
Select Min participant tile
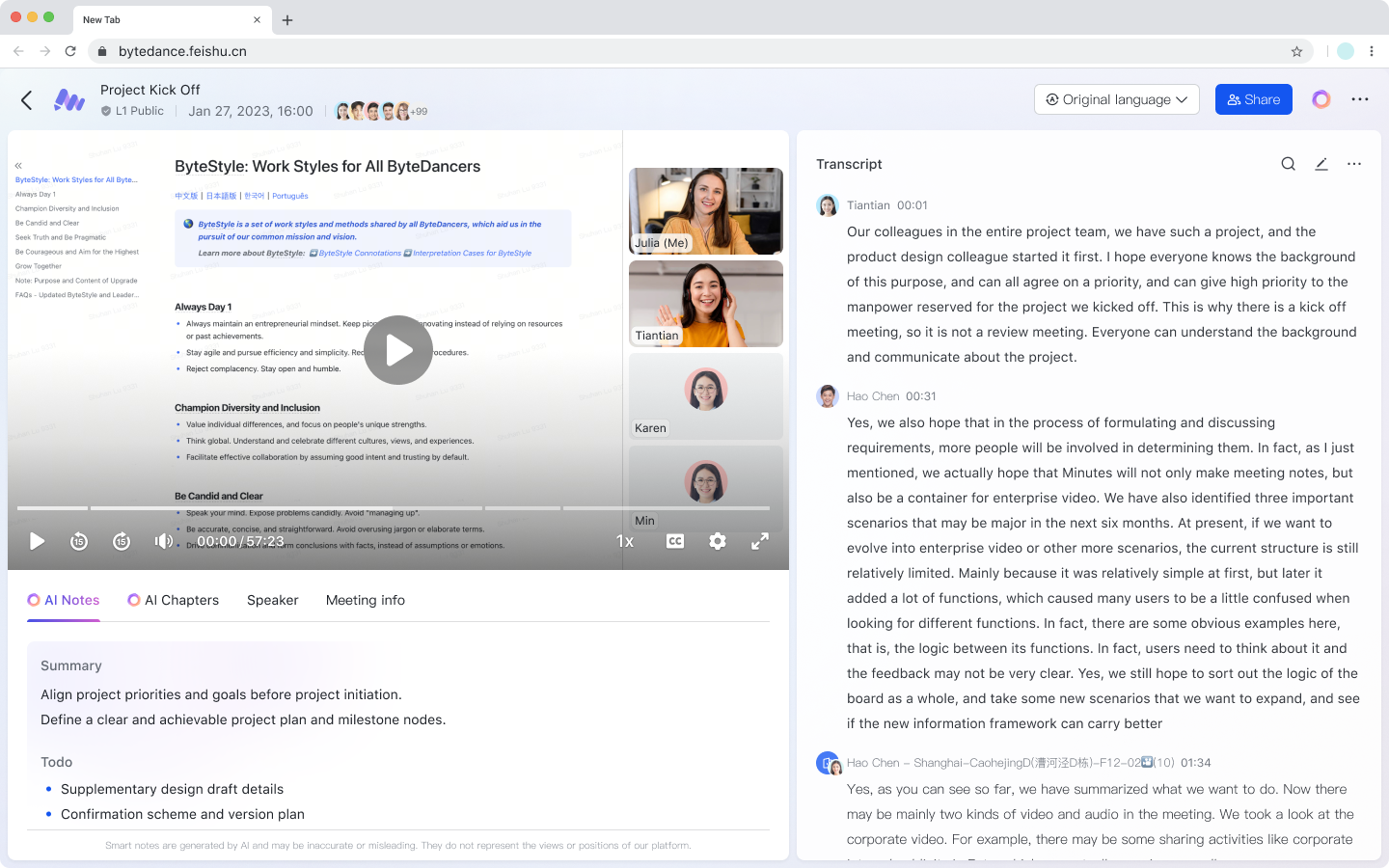pos(706,489)
